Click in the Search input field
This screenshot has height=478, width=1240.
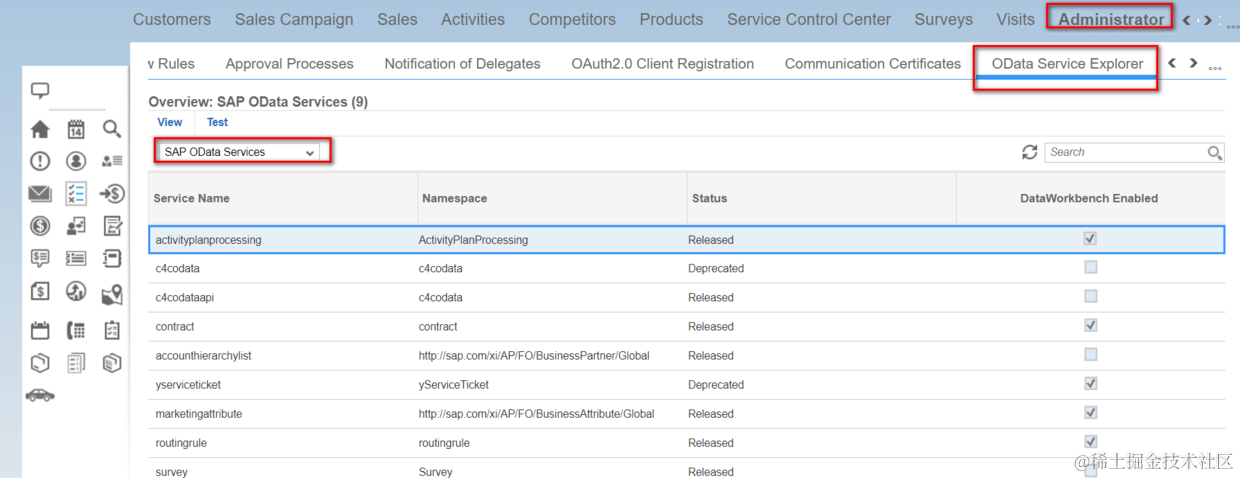click(1125, 152)
